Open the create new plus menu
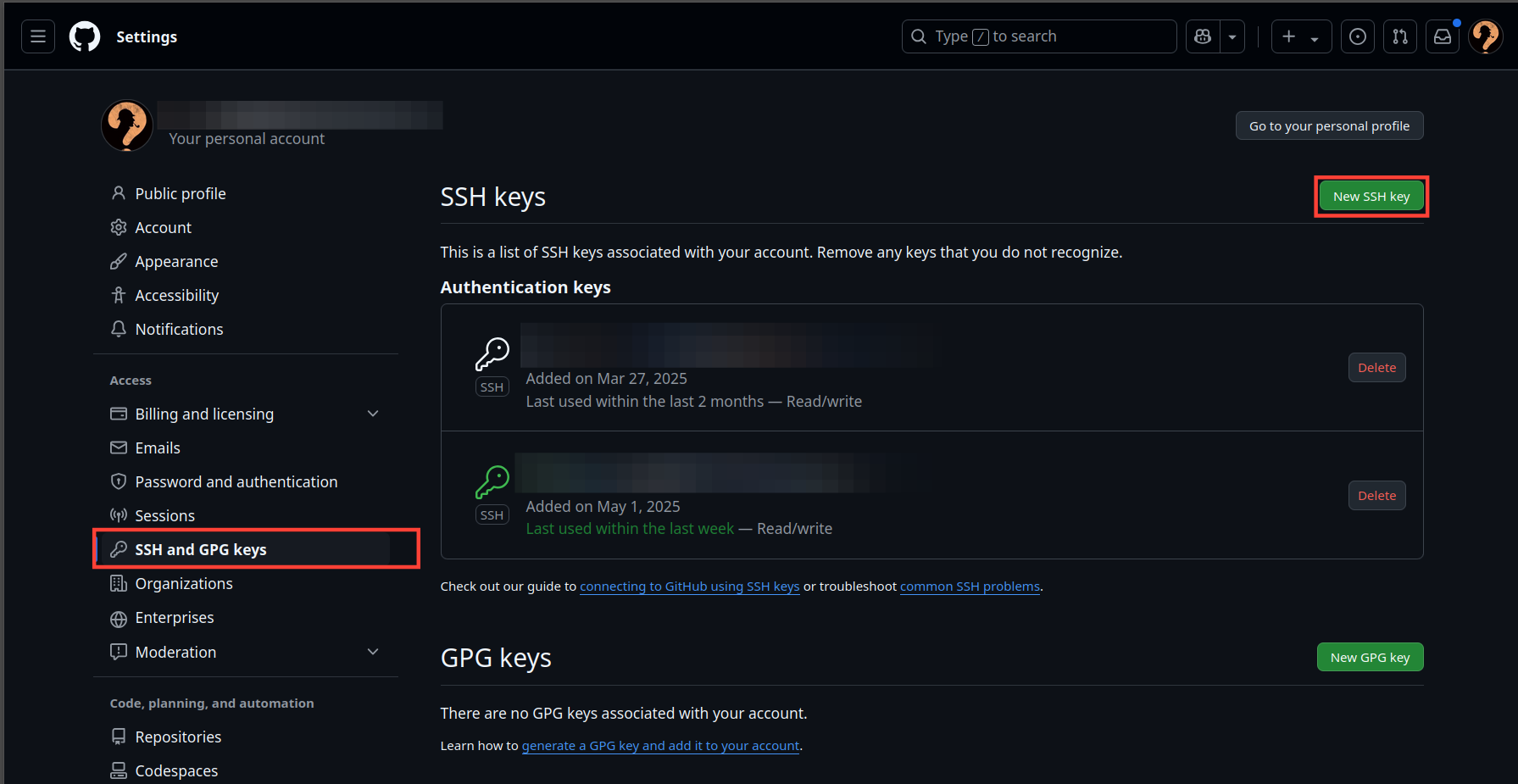This screenshot has width=1518, height=784. 1301,36
